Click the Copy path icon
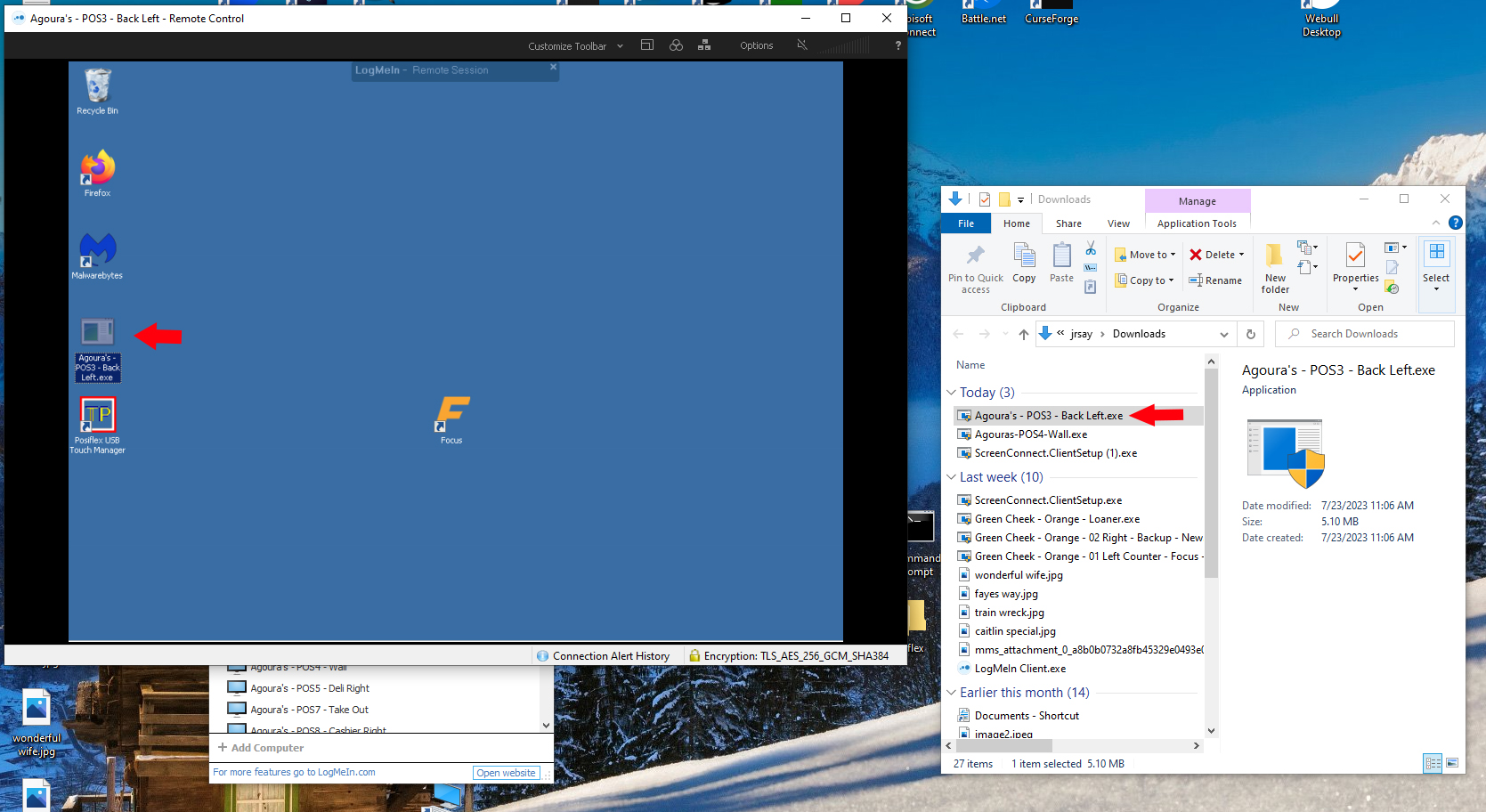 click(x=1091, y=268)
